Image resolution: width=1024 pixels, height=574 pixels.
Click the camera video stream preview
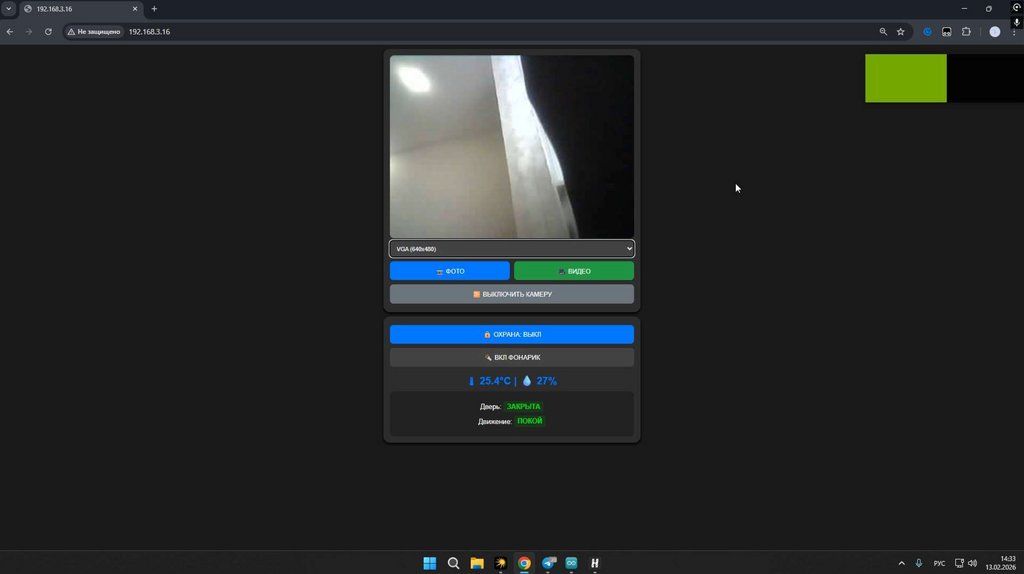(511, 146)
